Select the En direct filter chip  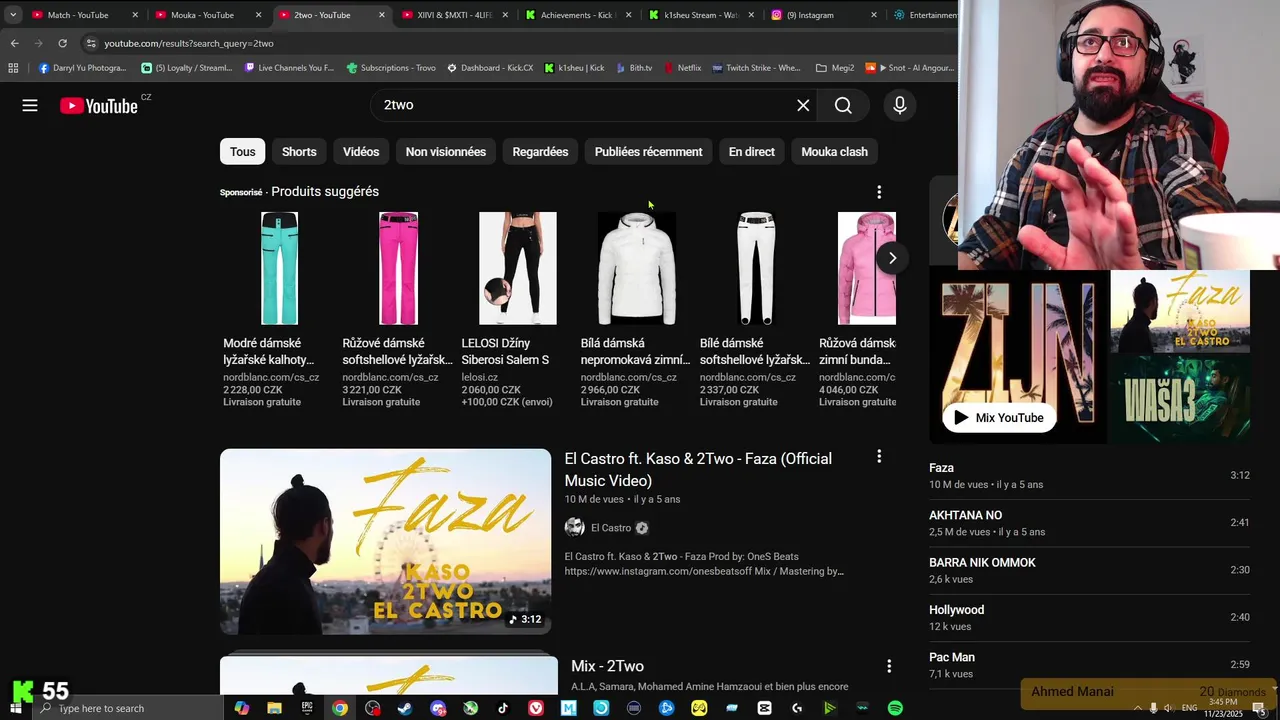tap(752, 152)
